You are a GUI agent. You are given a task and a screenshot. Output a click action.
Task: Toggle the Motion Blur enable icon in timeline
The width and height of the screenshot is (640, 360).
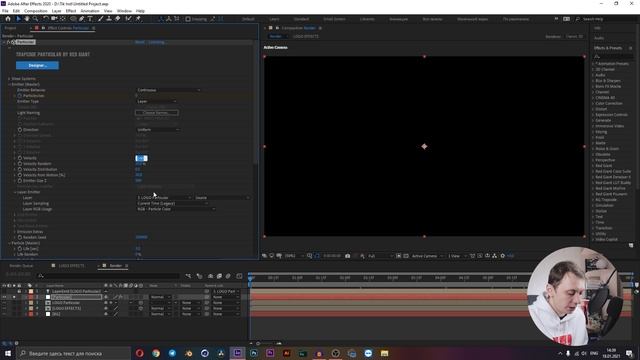pos(228,276)
